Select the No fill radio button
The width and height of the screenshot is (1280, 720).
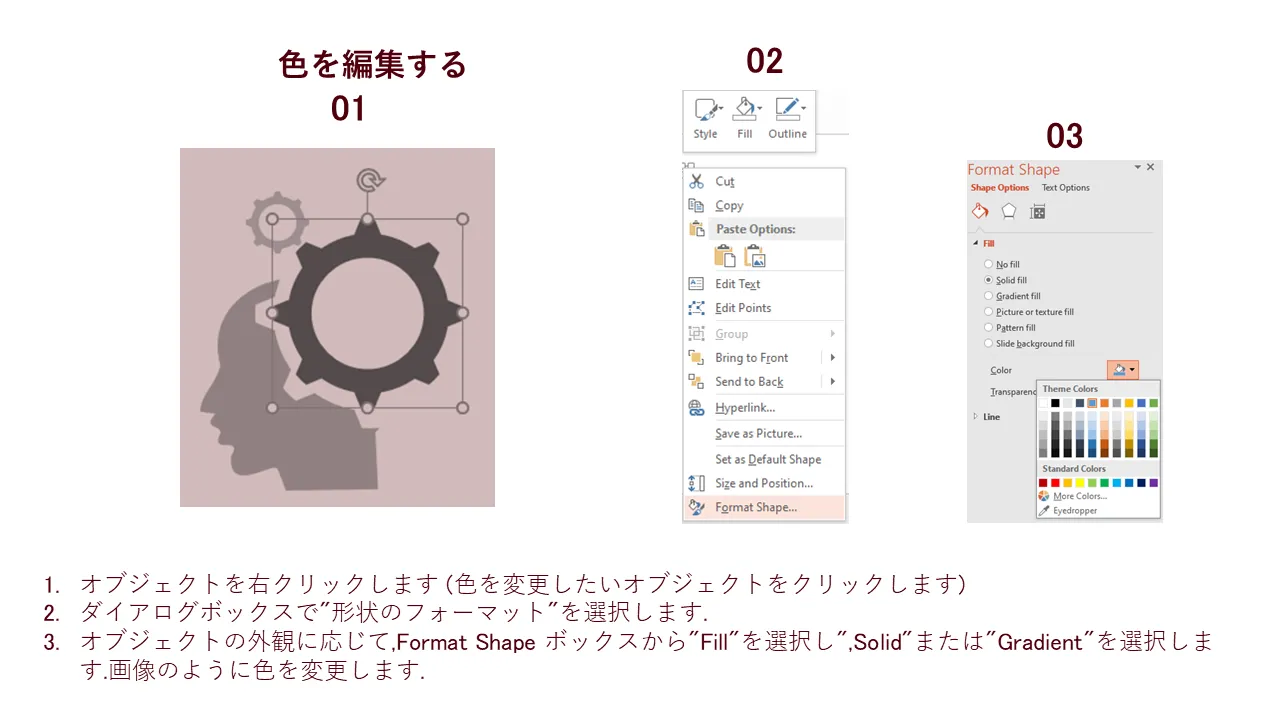coord(989,264)
